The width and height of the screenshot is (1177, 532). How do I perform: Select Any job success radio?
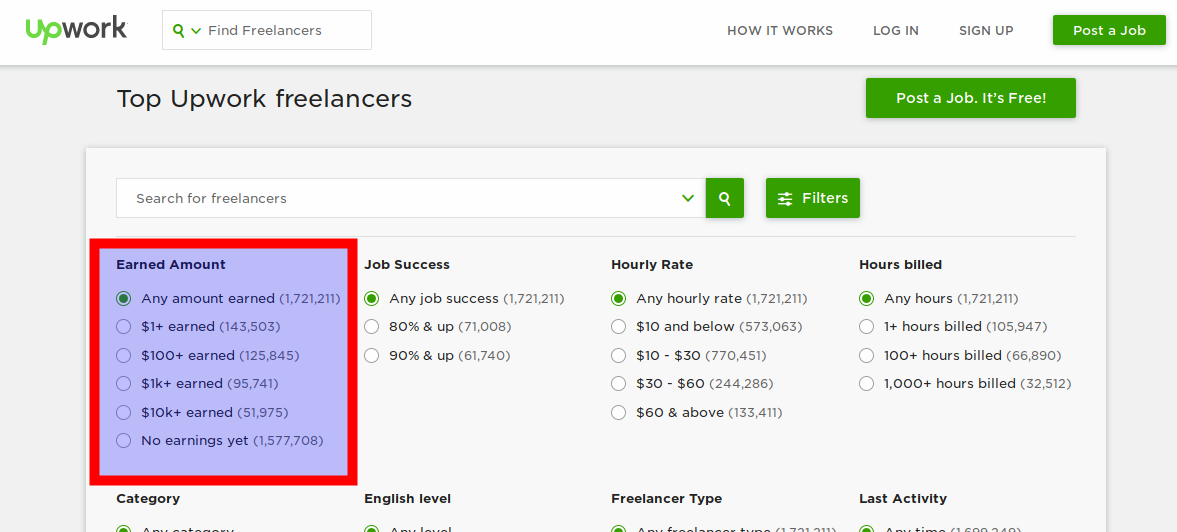click(372, 299)
